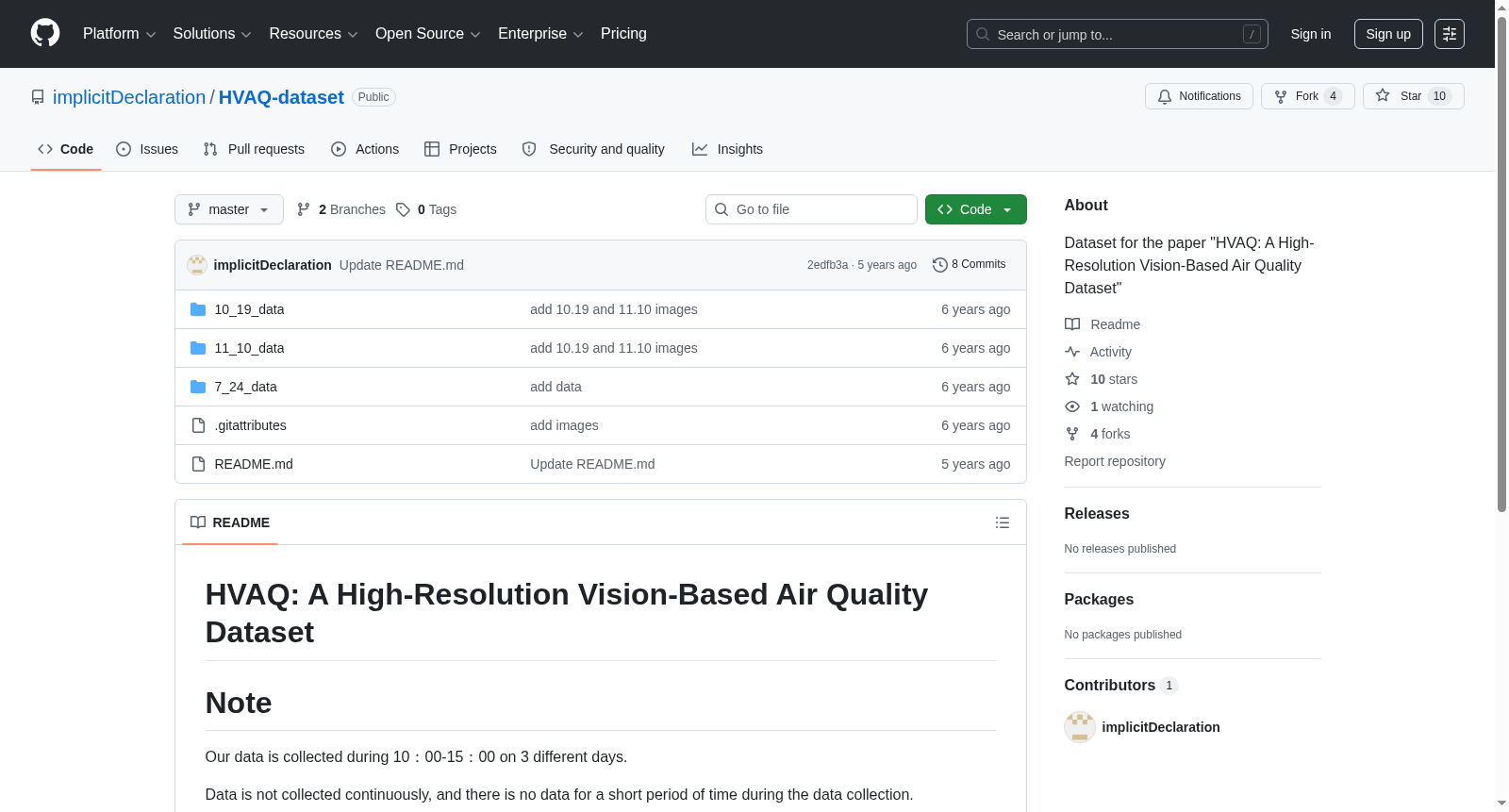Viewport: 1509px width, 812px height.
Task: Click the contributor avatar for implicitDeclaration
Action: (x=1080, y=727)
